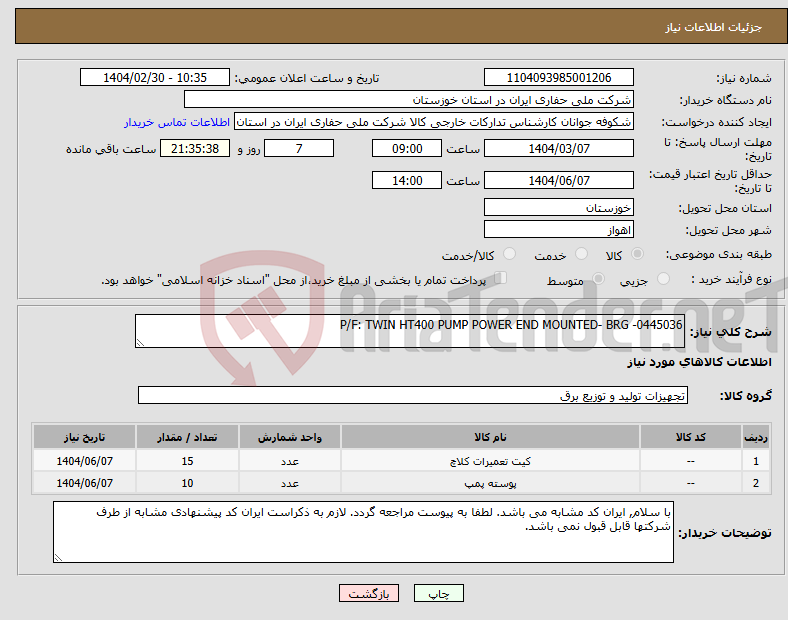This screenshot has height=620, width=788.
Task: Select the کالا radio button
Action: (x=637, y=254)
